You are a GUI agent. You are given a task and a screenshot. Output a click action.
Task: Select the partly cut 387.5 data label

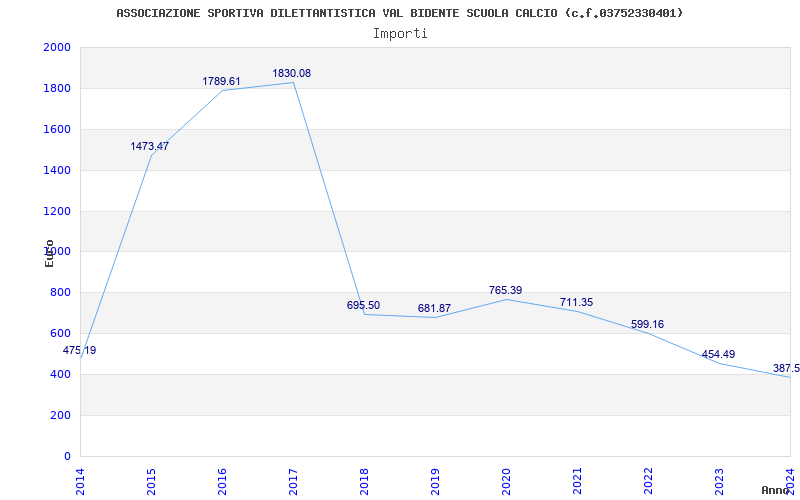[786, 369]
